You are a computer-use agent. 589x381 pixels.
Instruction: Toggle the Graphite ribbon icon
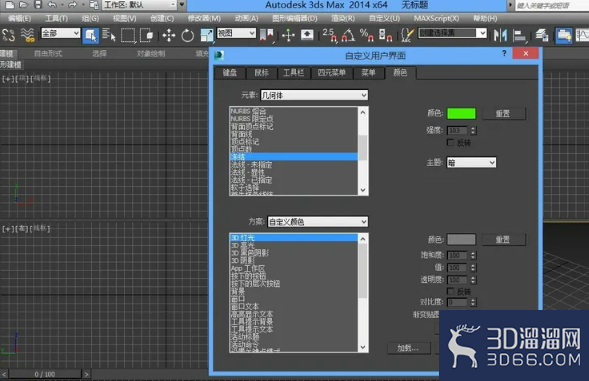click(564, 36)
